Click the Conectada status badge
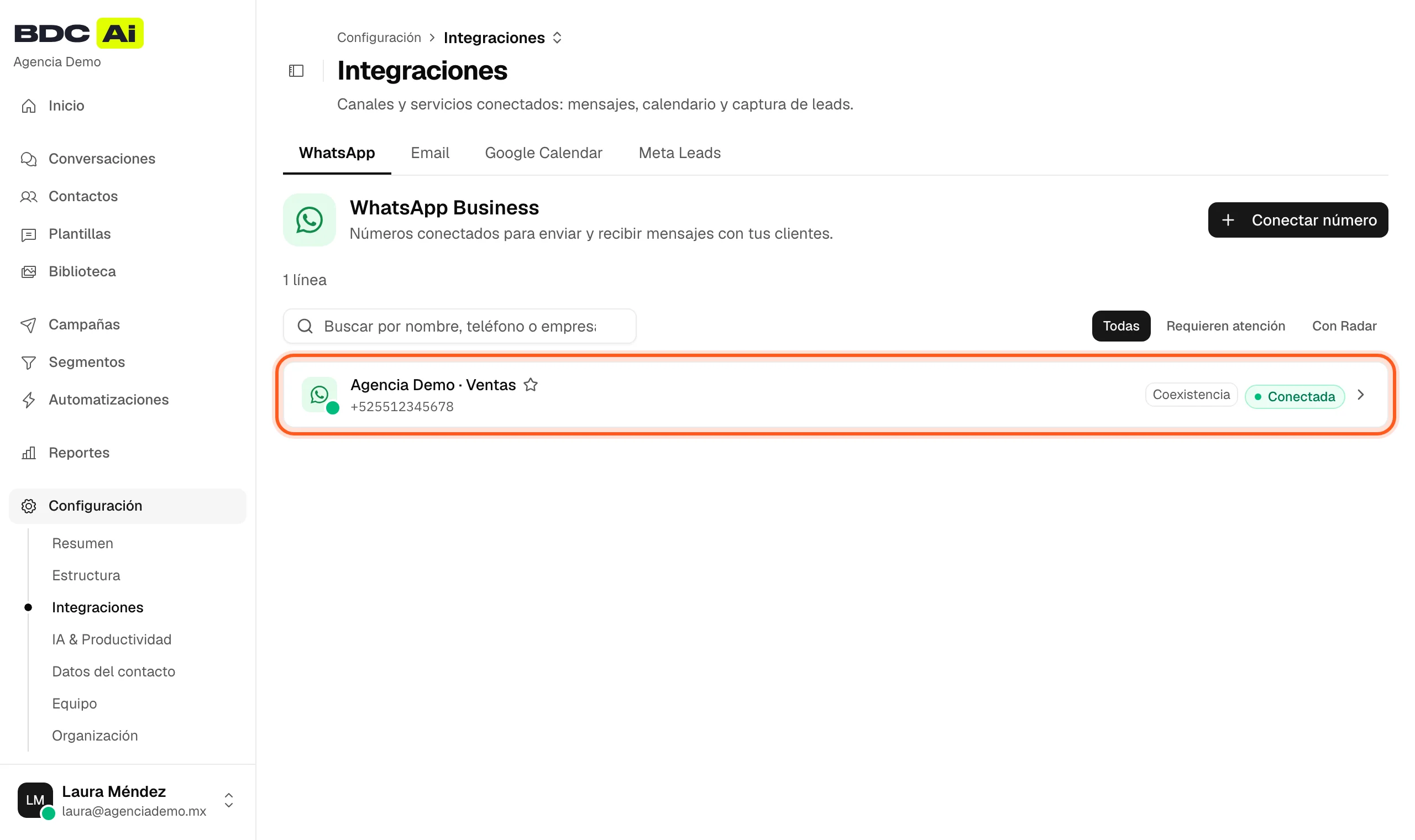The height and width of the screenshot is (840, 1415). click(1295, 397)
